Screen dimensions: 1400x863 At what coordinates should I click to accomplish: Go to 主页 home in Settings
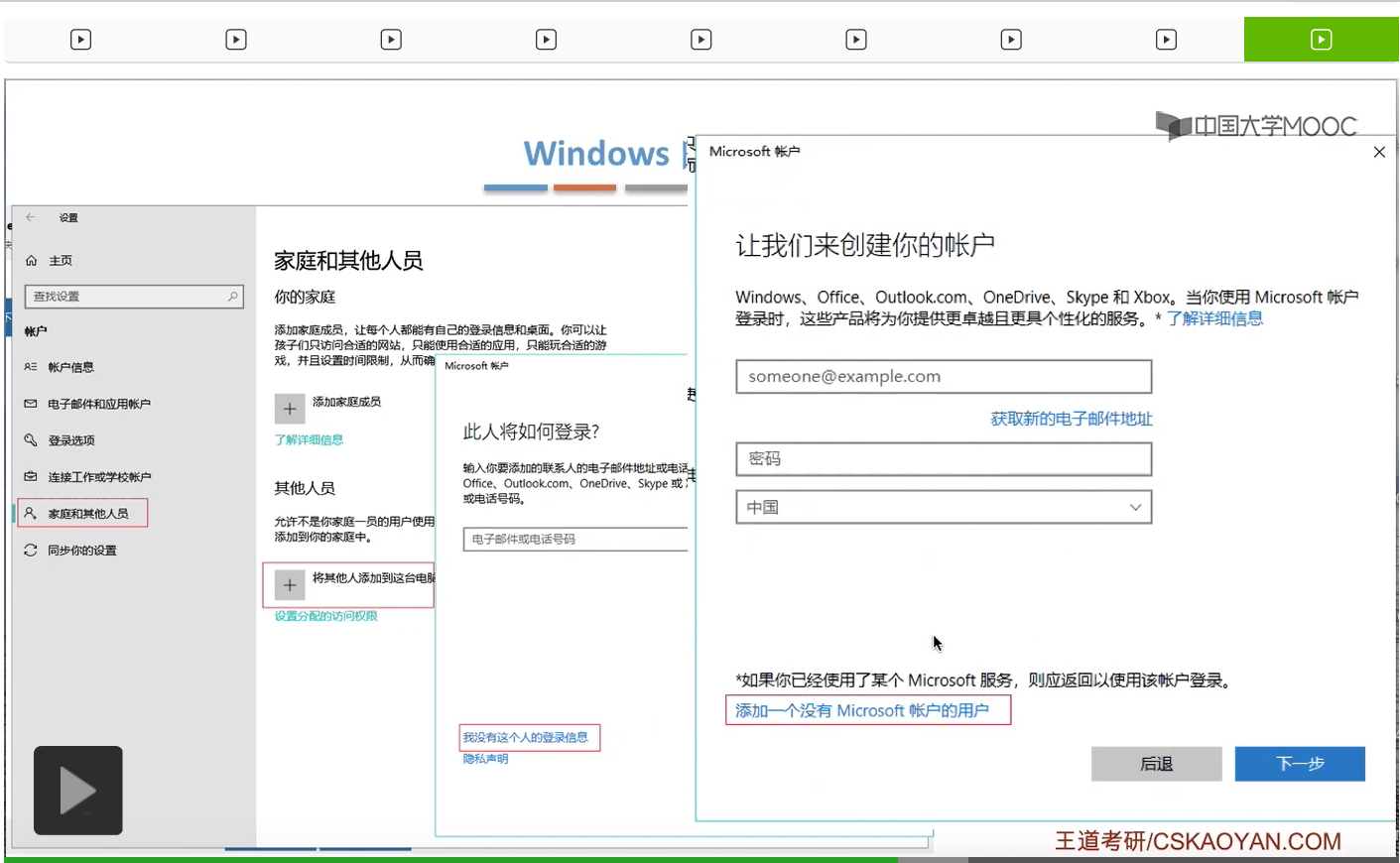pyautogui.click(x=49, y=261)
